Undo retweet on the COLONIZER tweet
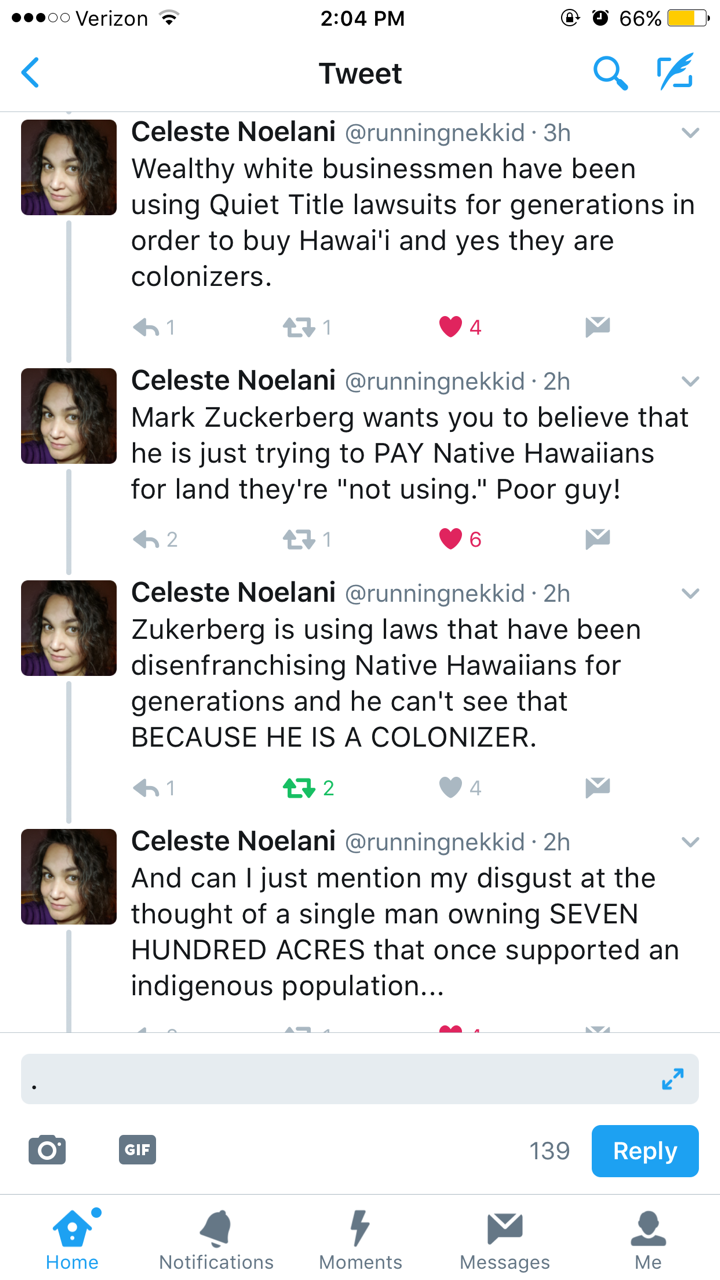This screenshot has width=720, height=1280. (298, 788)
